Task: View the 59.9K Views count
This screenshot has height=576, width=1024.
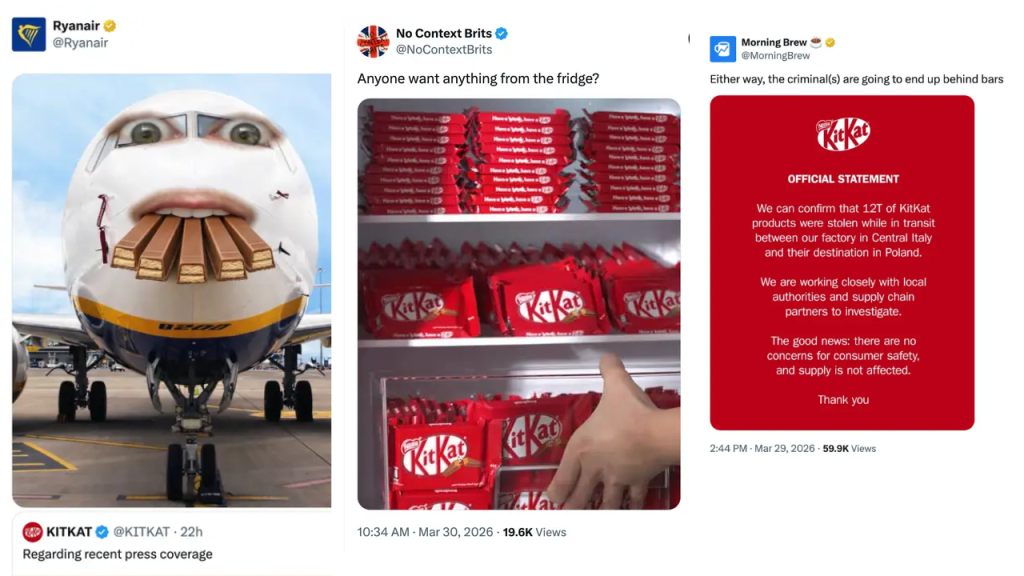Action: pyautogui.click(x=849, y=448)
